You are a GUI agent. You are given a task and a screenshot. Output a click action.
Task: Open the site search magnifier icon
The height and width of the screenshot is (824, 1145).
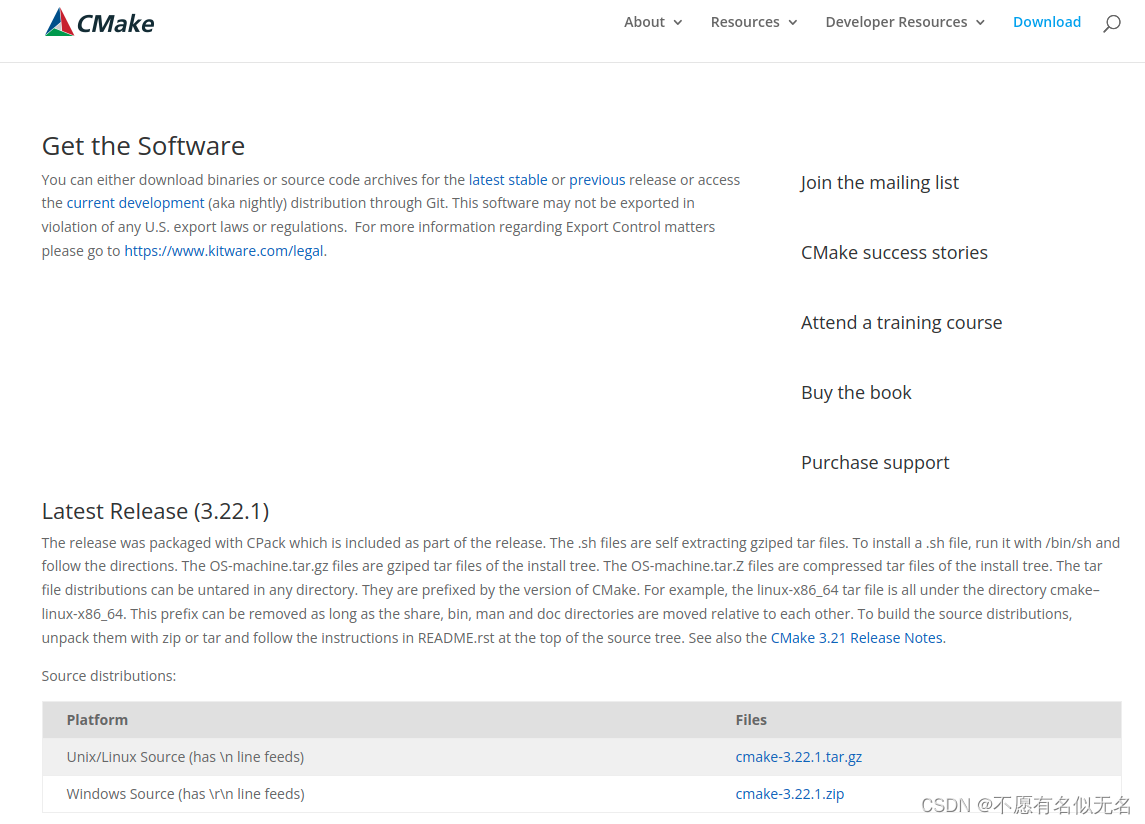1111,23
